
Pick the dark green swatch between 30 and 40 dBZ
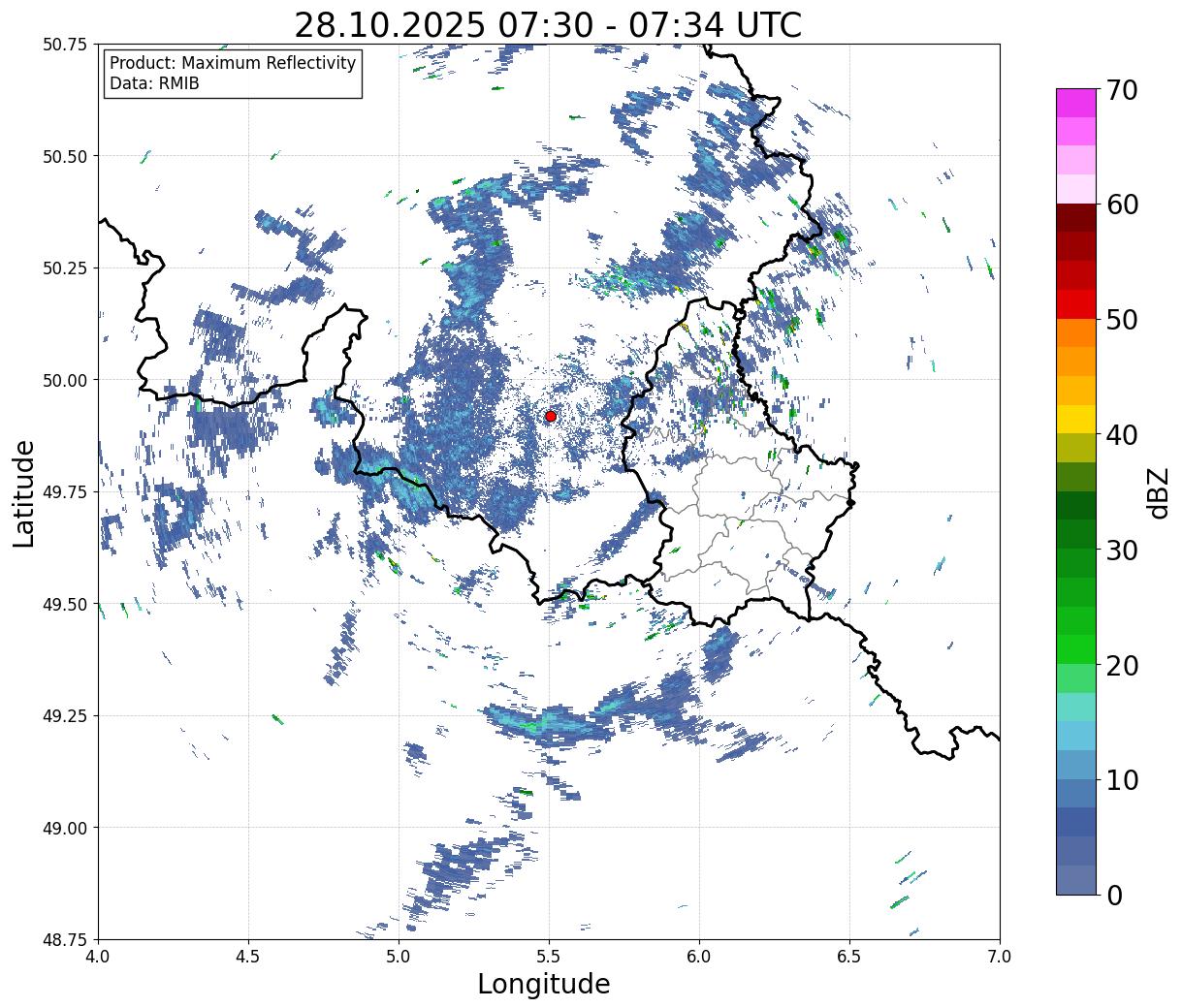click(1076, 505)
